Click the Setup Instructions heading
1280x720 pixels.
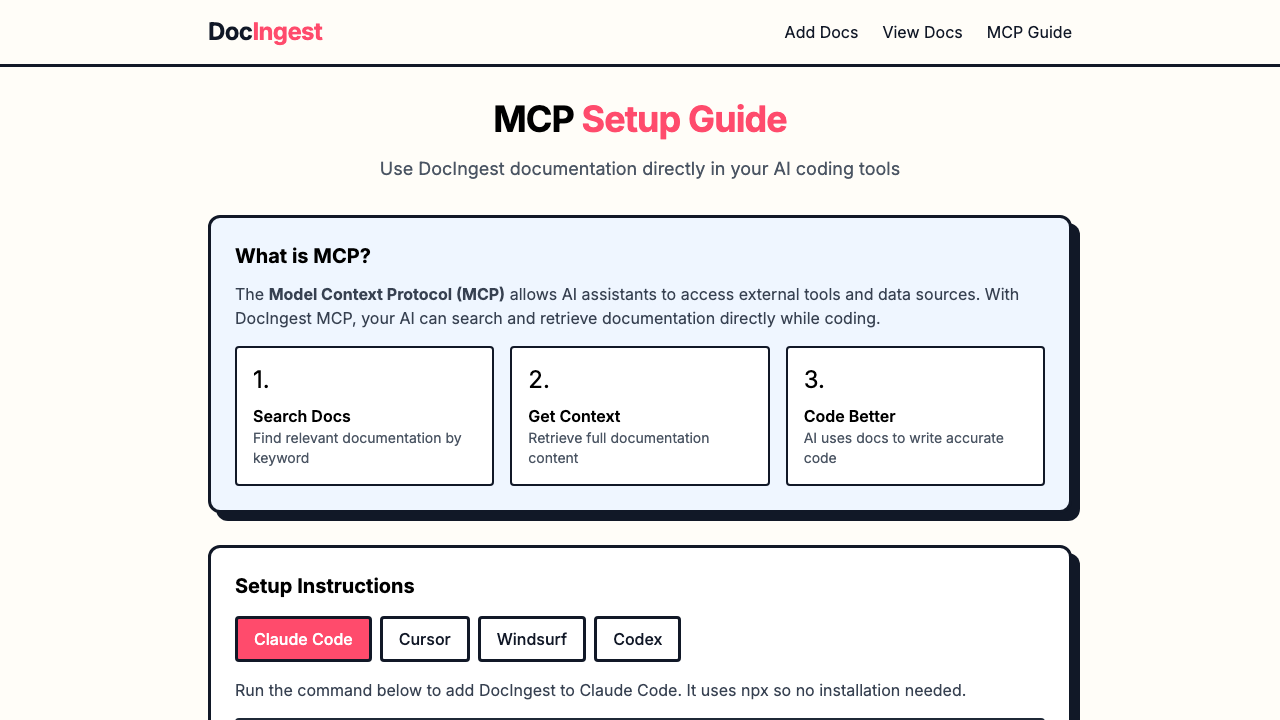(324, 586)
